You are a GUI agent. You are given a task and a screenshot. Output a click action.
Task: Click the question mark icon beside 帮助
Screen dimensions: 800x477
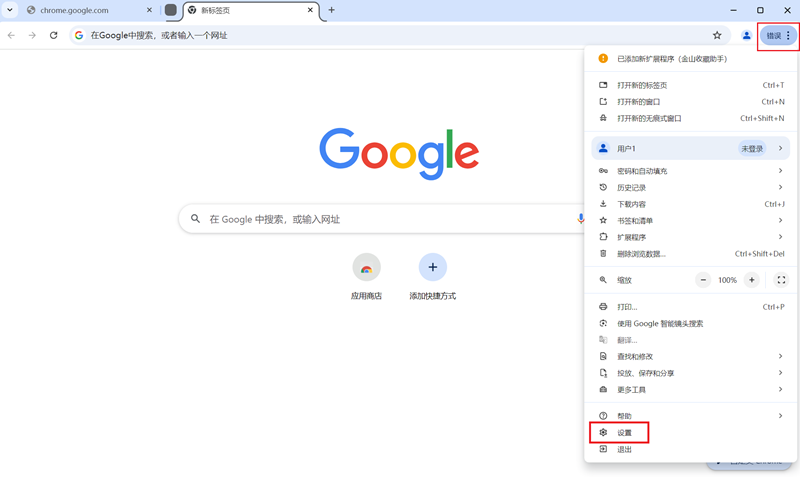(x=603, y=416)
